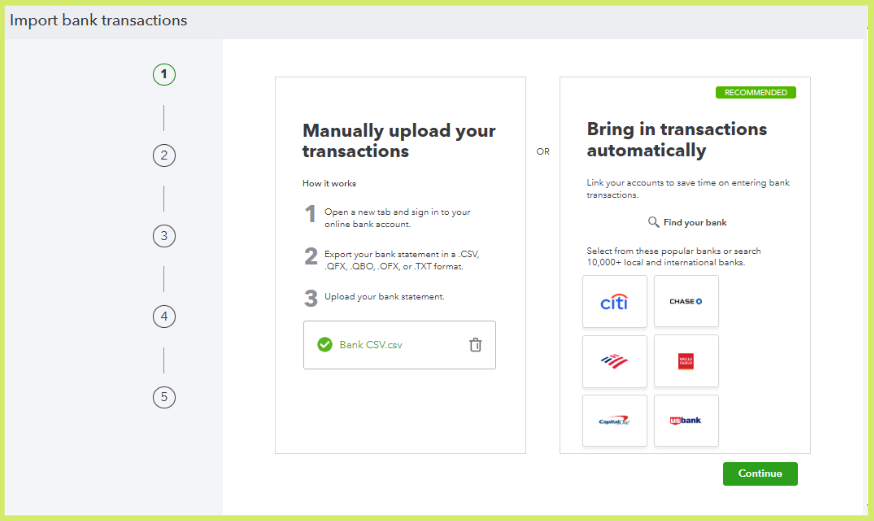Viewport: 874px width, 521px height.
Task: Jump to step 4 in the progress tracker
Action: (x=164, y=316)
